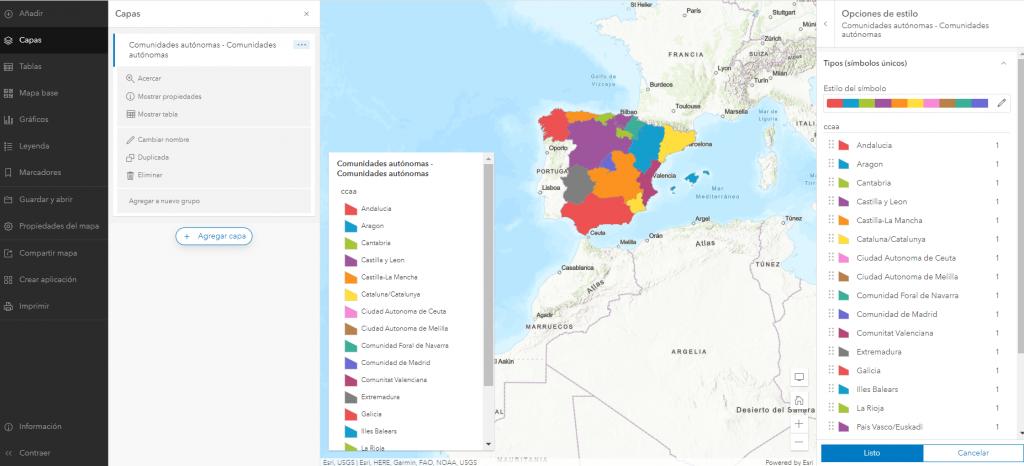Click the Crear aplicación grid icon

click(x=8, y=279)
